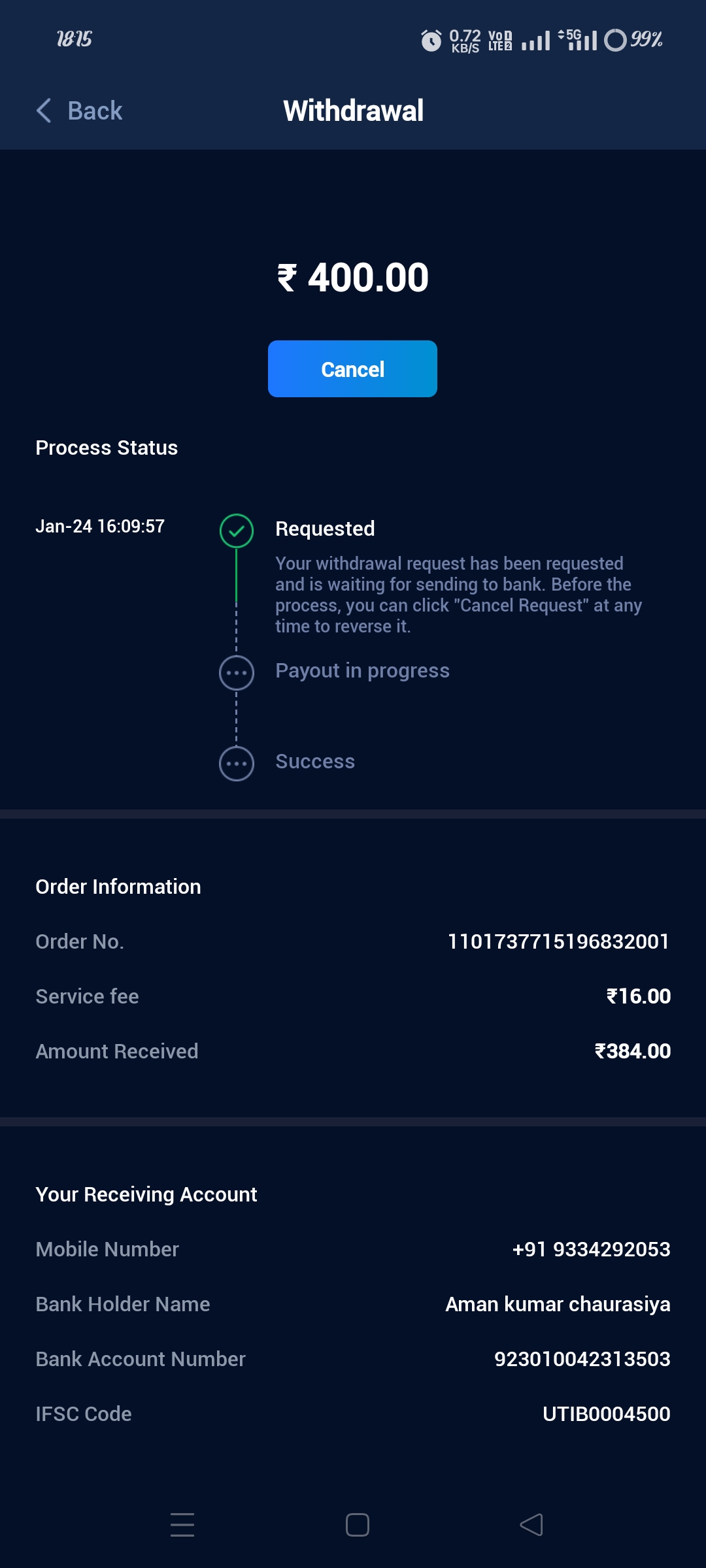
Task: Tap the Success pending step icon
Action: point(237,763)
